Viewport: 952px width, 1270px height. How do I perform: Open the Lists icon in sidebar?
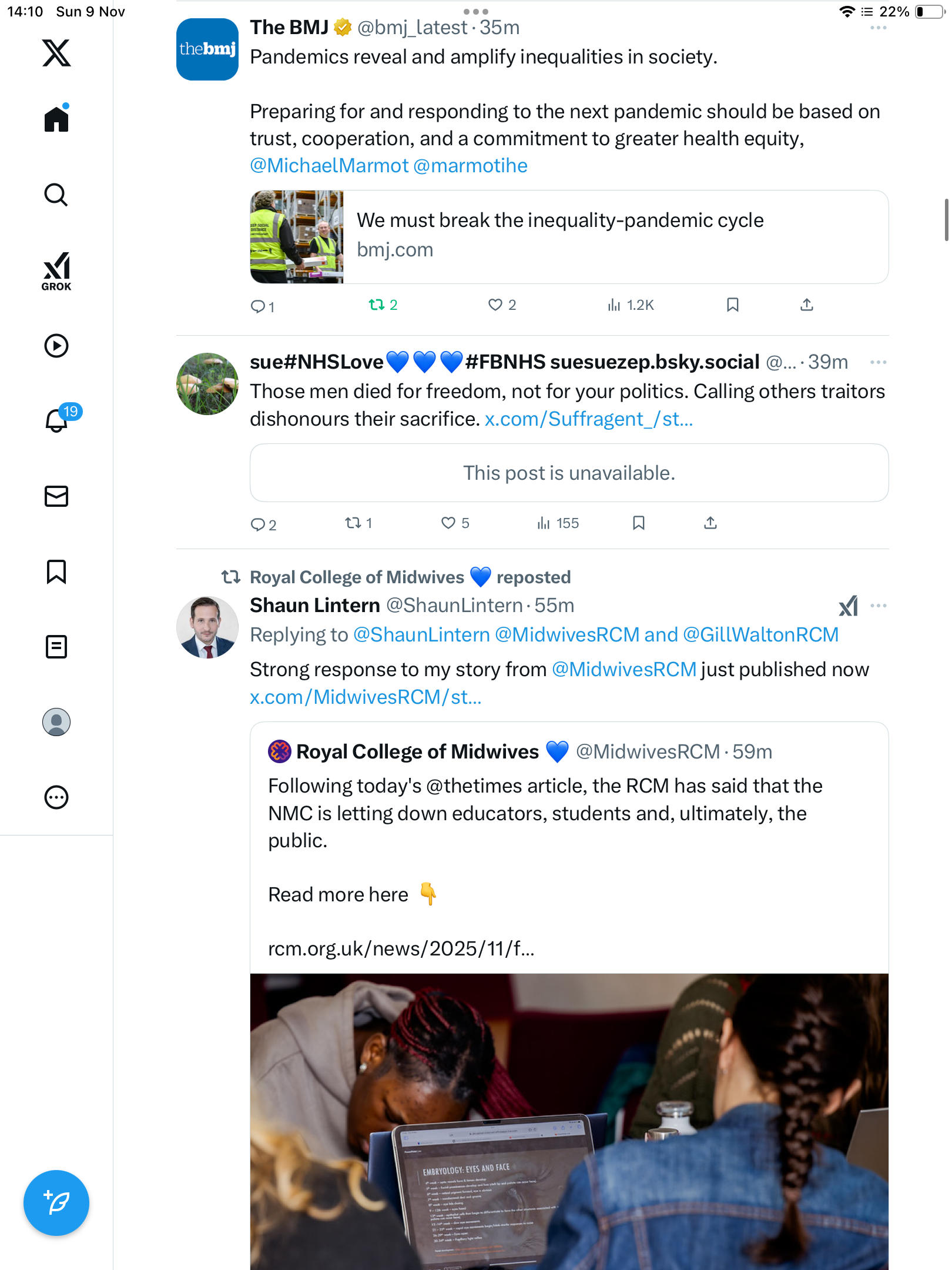[x=56, y=647]
